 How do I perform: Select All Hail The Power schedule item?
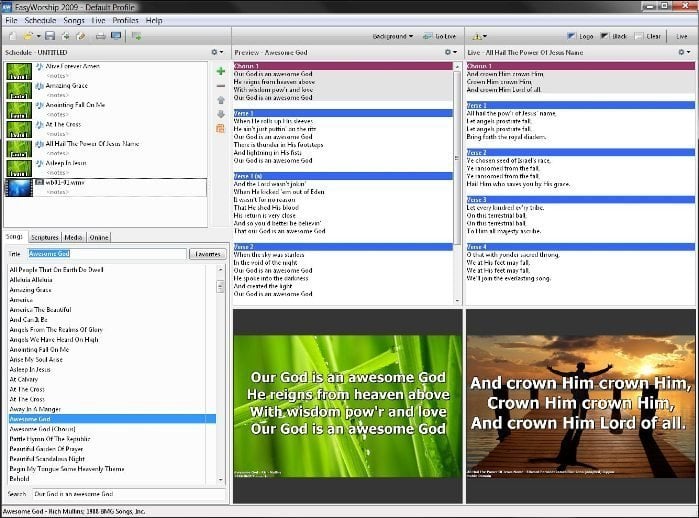(x=106, y=148)
